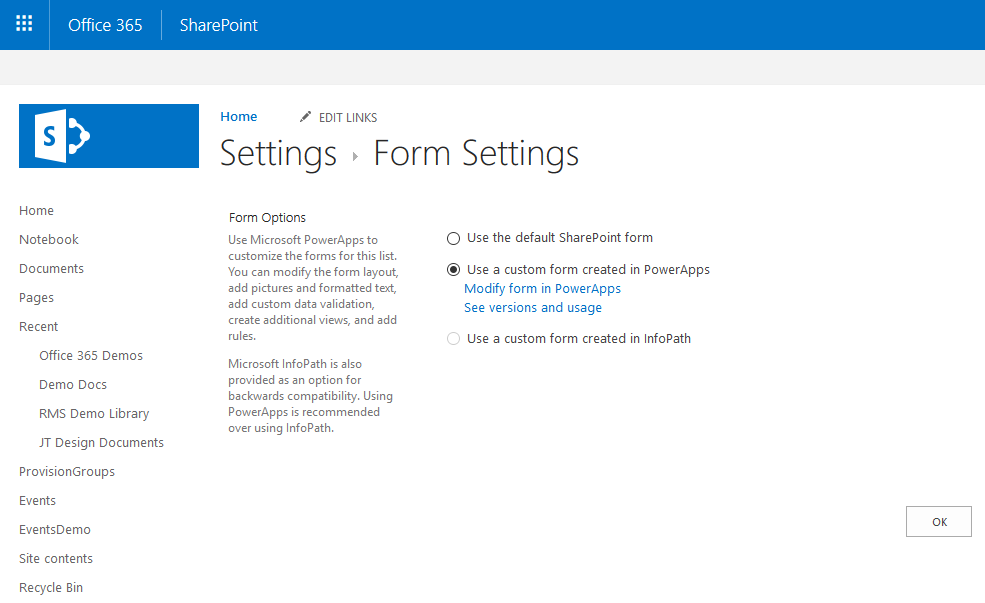The width and height of the screenshot is (985, 603).
Task: Click the Form Settings page title
Action: pyautogui.click(x=476, y=153)
